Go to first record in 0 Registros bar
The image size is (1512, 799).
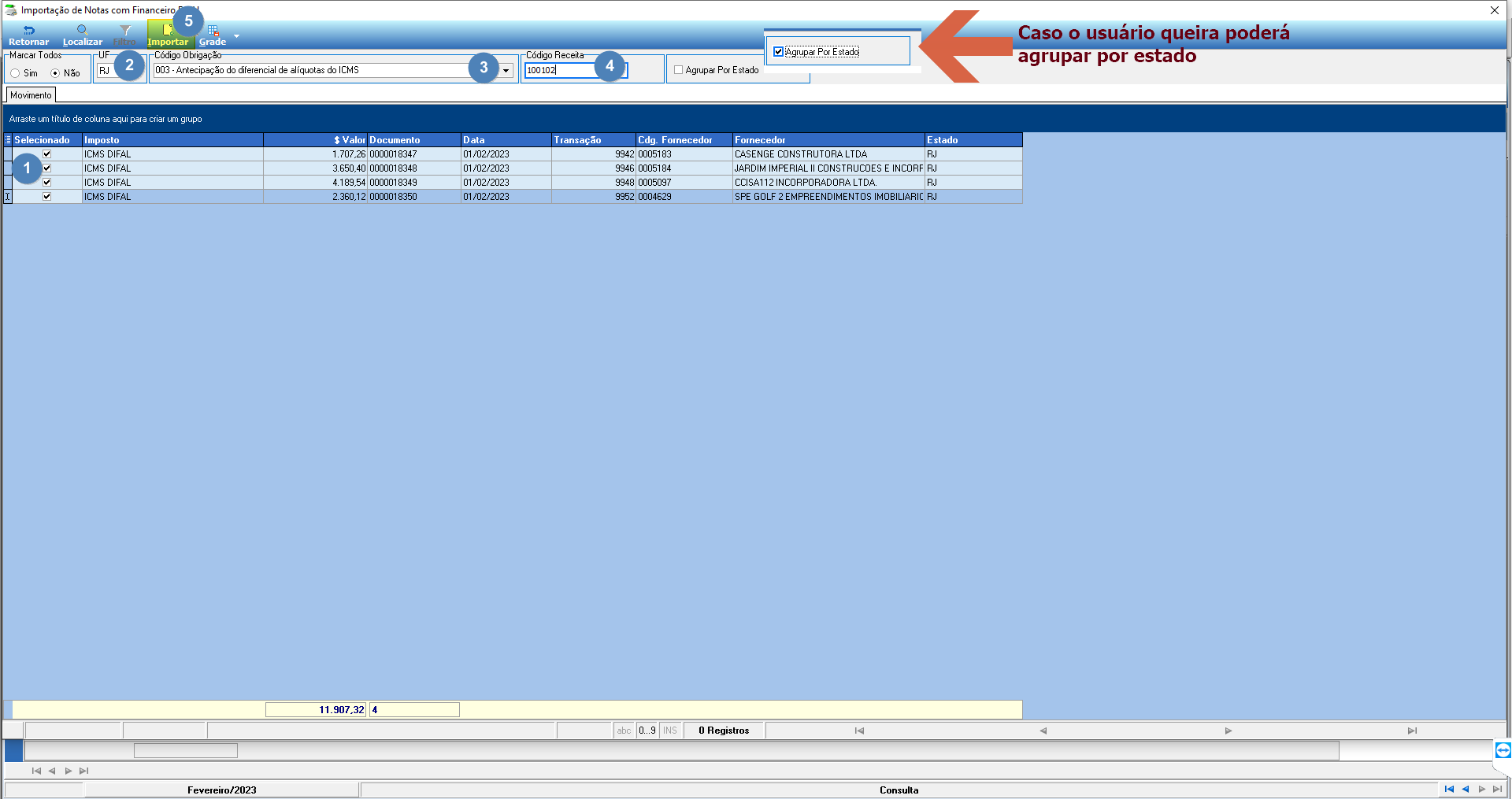[x=859, y=731]
